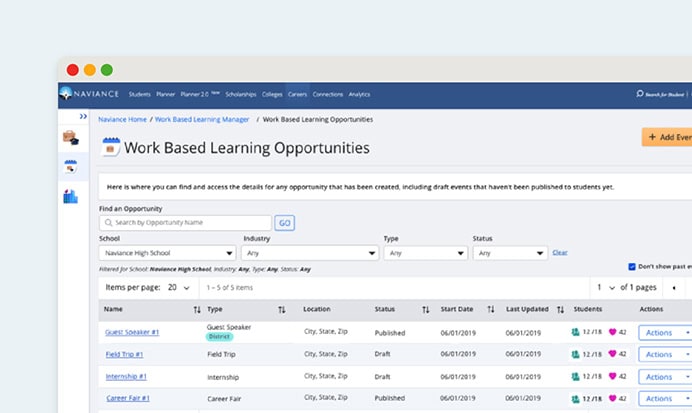Go to Work Based Learning Manager breadcrumb
This screenshot has height=413, width=692.
pos(202,120)
